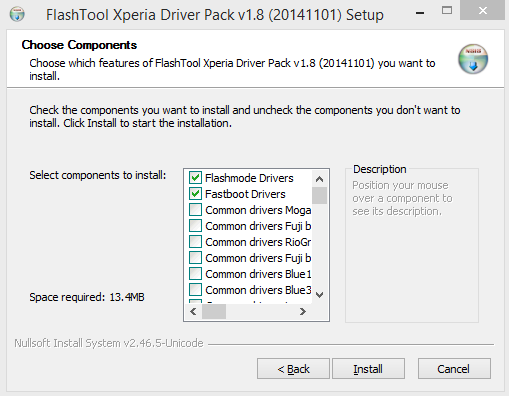This screenshot has height=396, width=509.
Task: Uncheck the Flashmode Drivers checkbox
Action: coord(195,178)
